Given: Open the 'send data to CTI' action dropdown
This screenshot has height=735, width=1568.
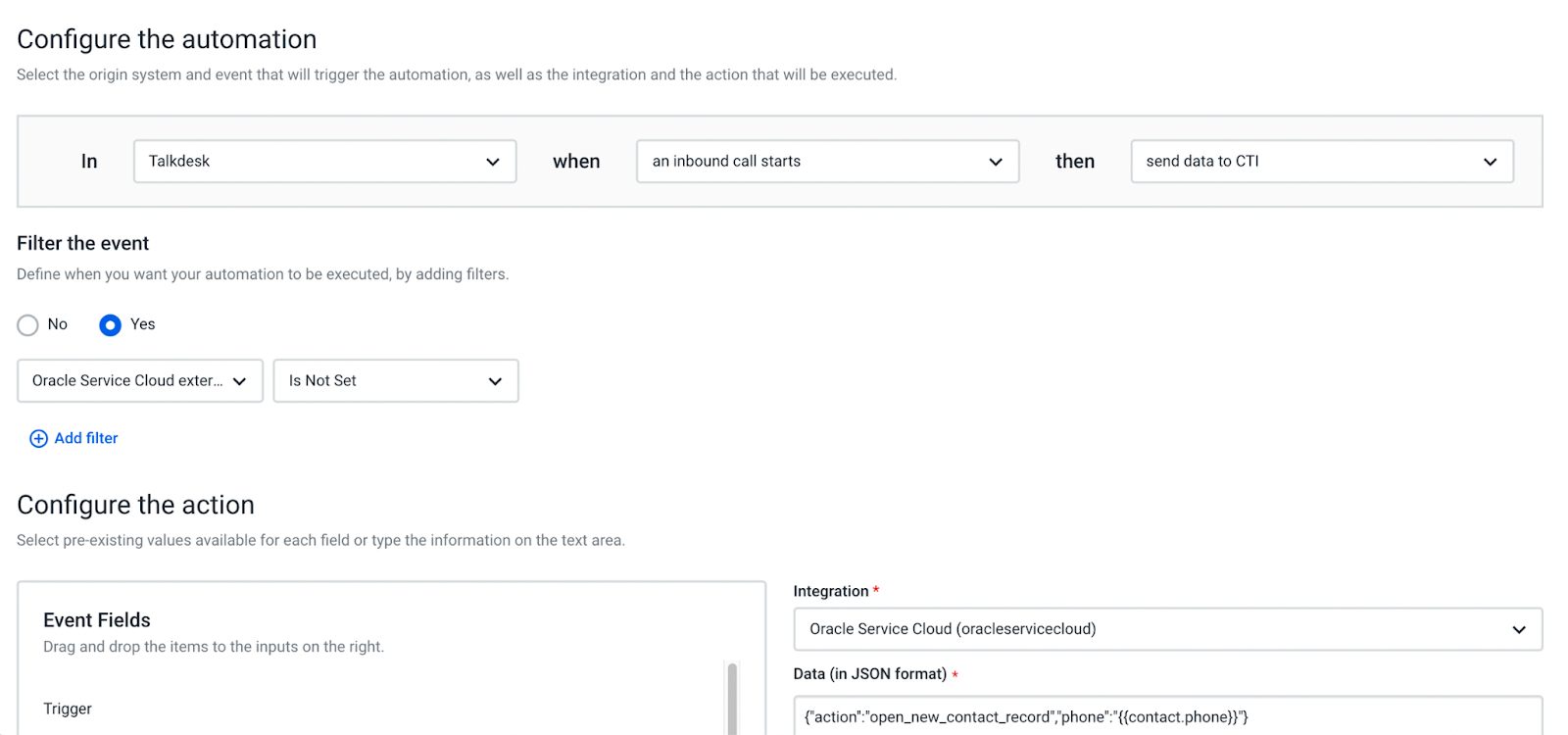Looking at the screenshot, I should [1322, 162].
